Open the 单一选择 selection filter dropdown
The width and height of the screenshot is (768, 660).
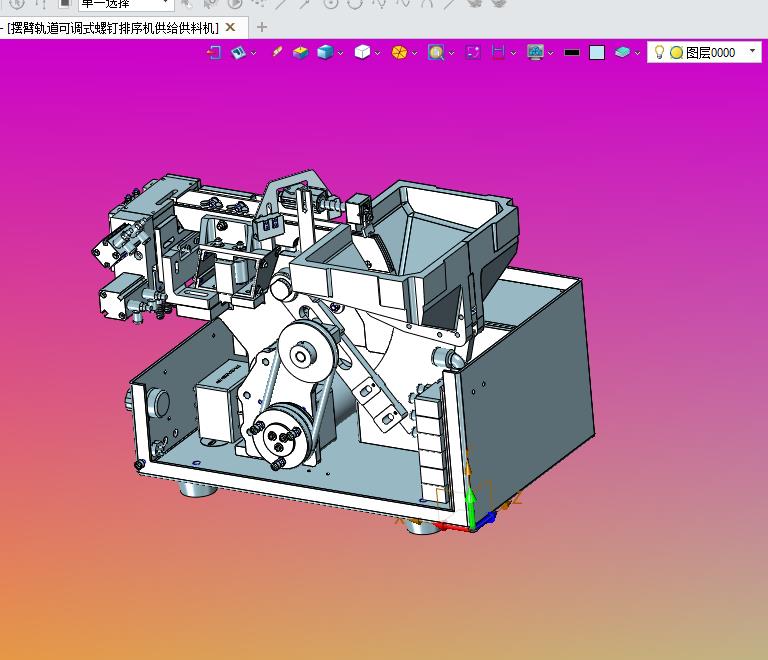[126, 4]
